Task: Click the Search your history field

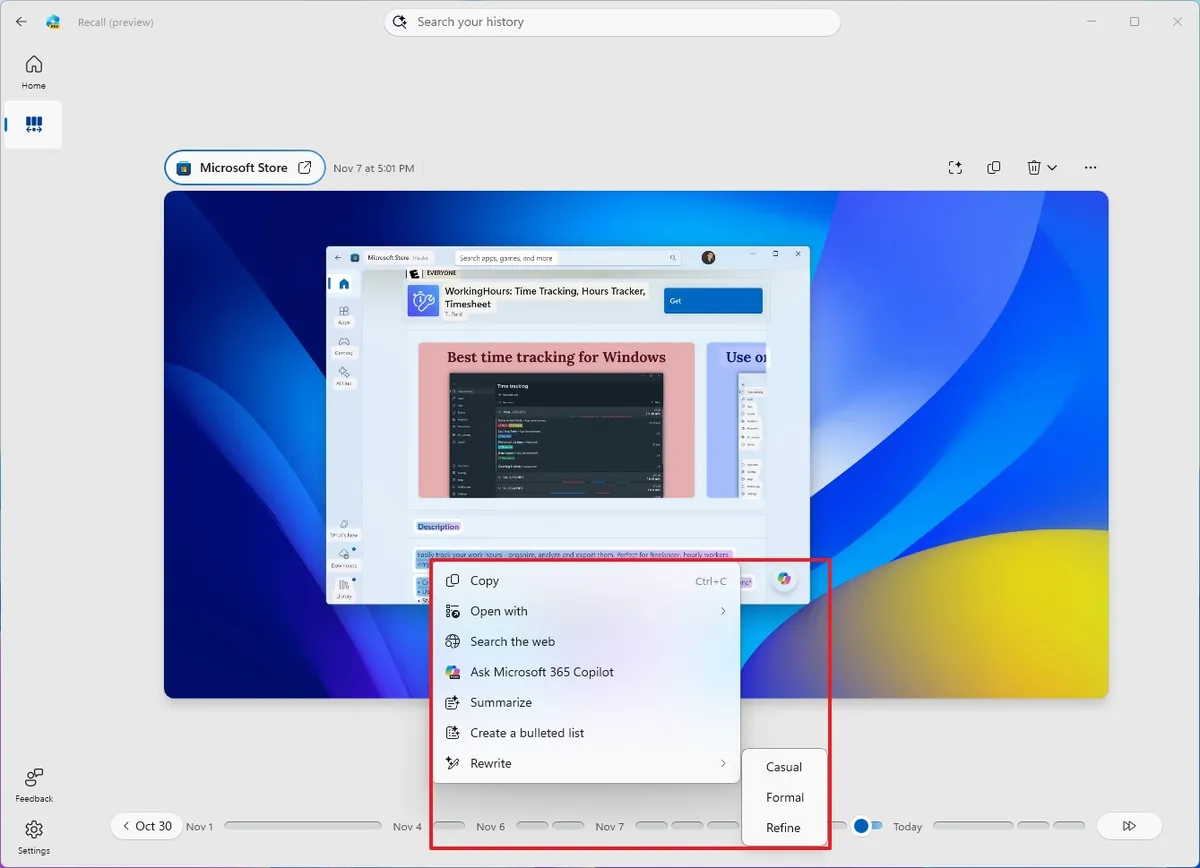Action: (612, 21)
